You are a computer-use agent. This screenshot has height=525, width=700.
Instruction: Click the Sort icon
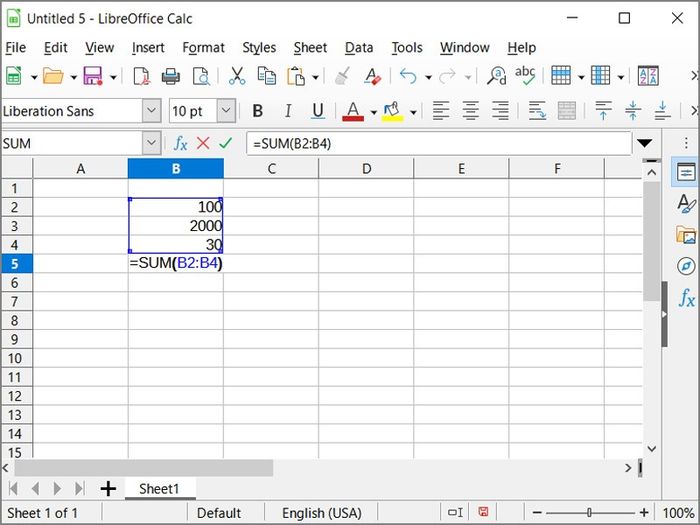[648, 76]
